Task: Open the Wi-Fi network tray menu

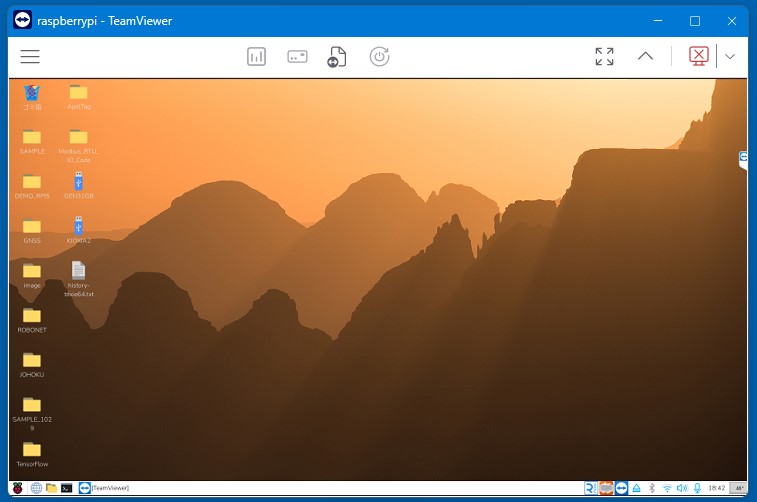Action: tap(667, 488)
